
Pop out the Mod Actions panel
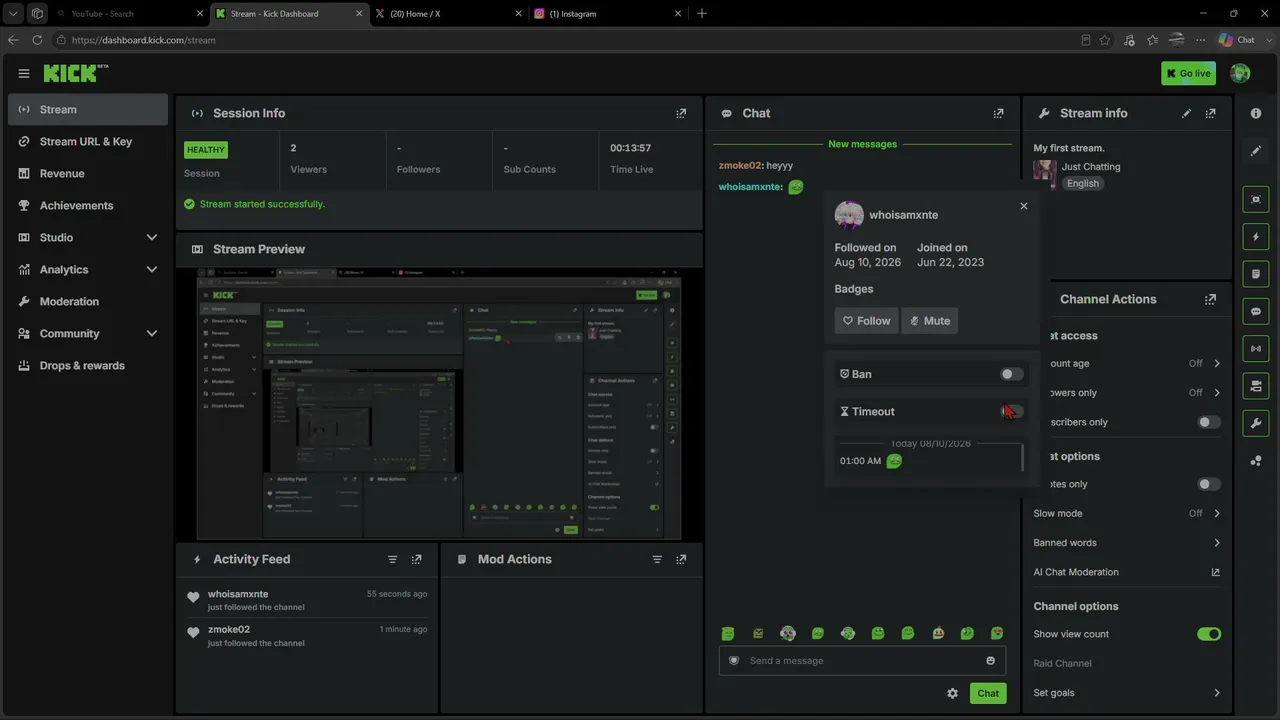(681, 560)
